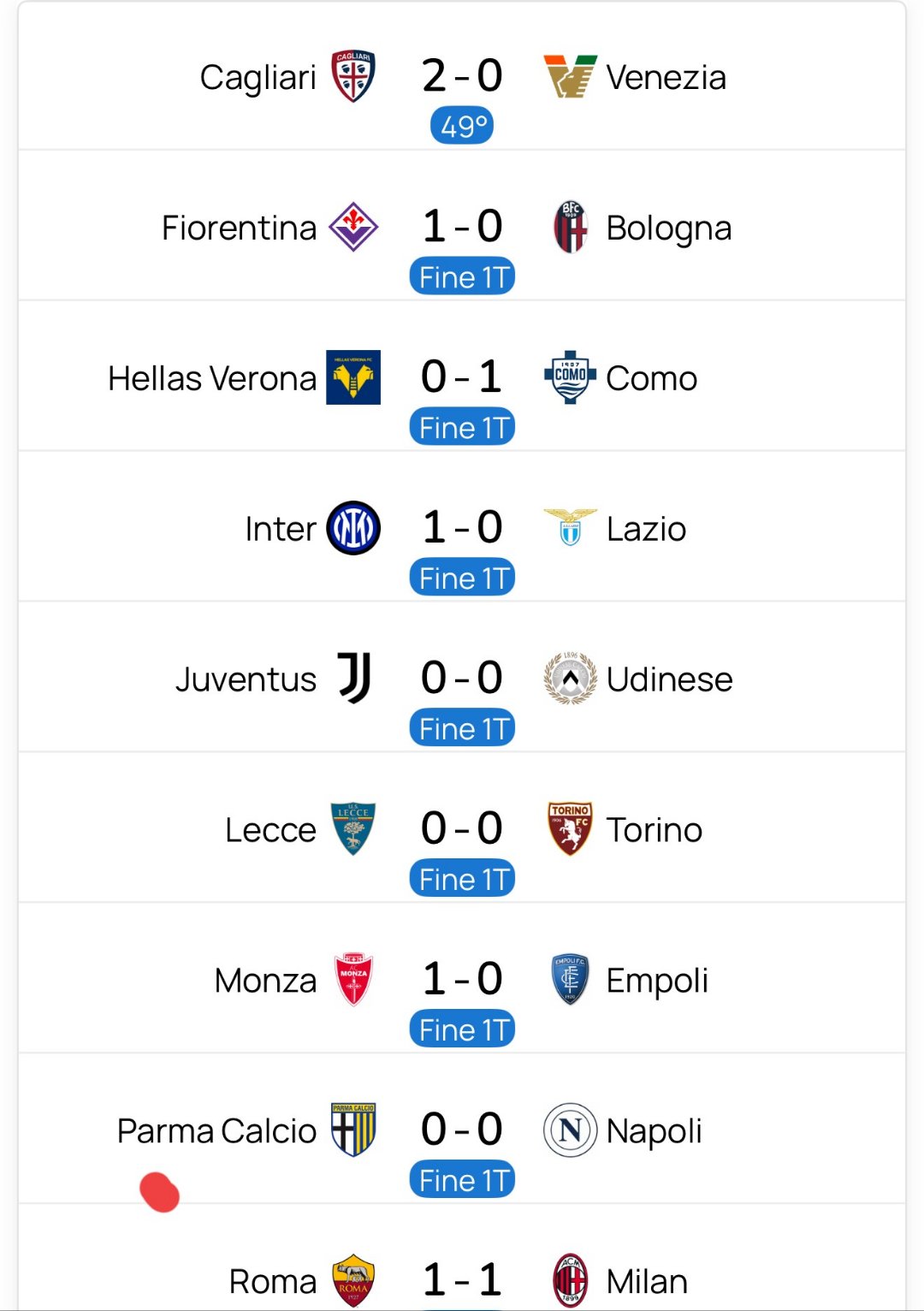924x1311 pixels.
Task: Click the Torino bull crest
Action: tap(570, 829)
